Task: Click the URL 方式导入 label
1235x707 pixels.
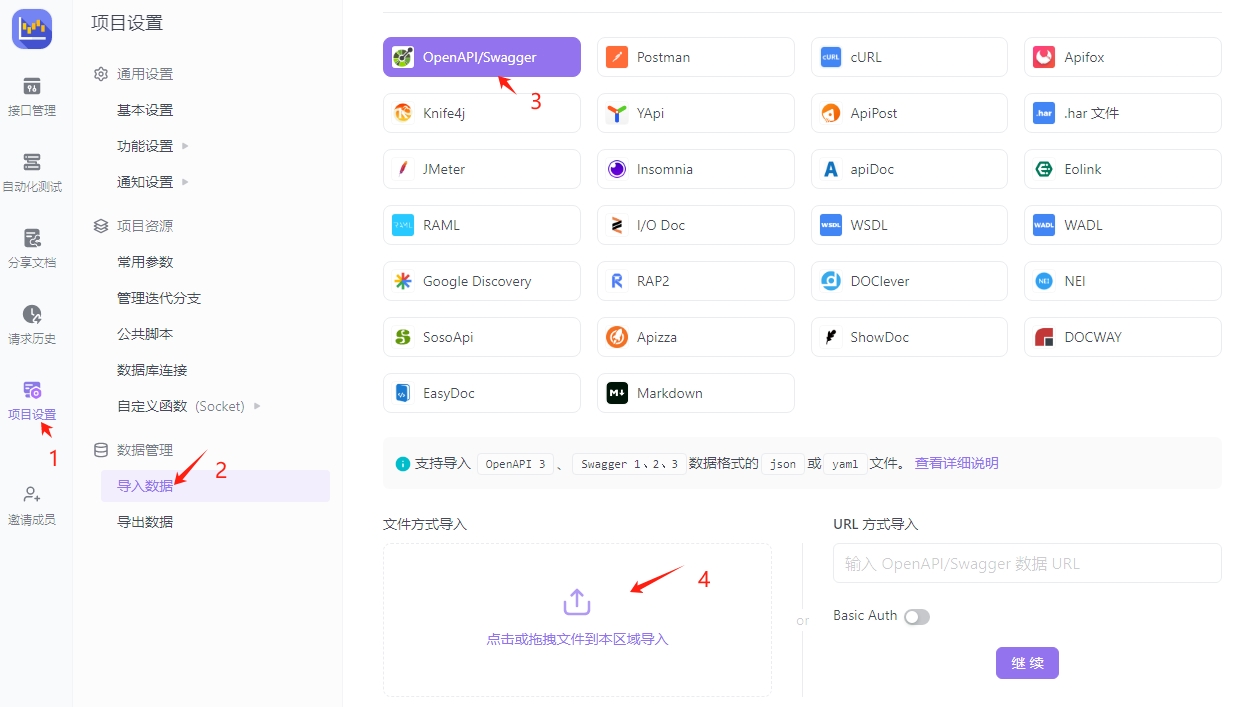Action: coord(875,524)
